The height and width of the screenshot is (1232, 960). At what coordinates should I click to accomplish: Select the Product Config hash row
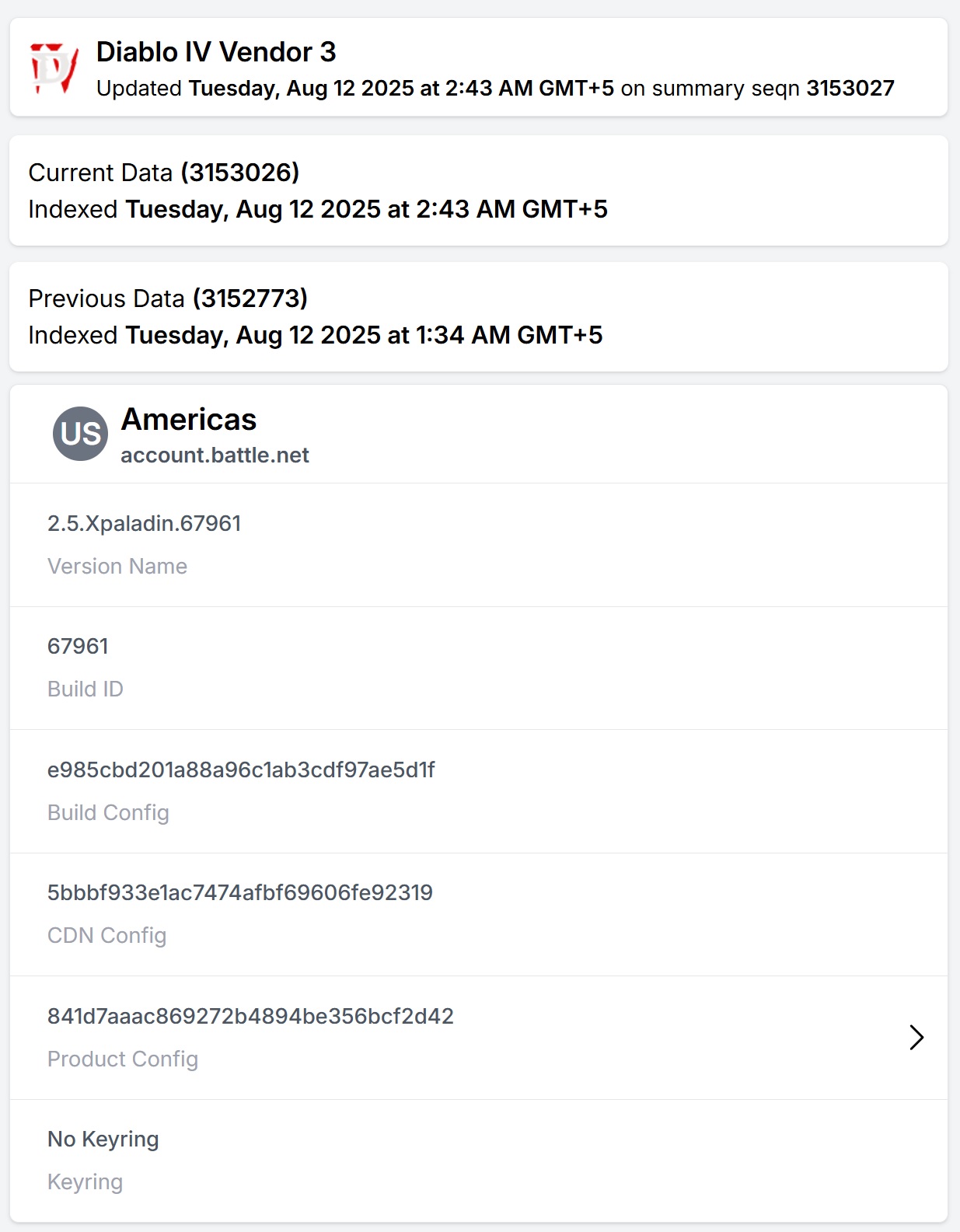tap(479, 1038)
